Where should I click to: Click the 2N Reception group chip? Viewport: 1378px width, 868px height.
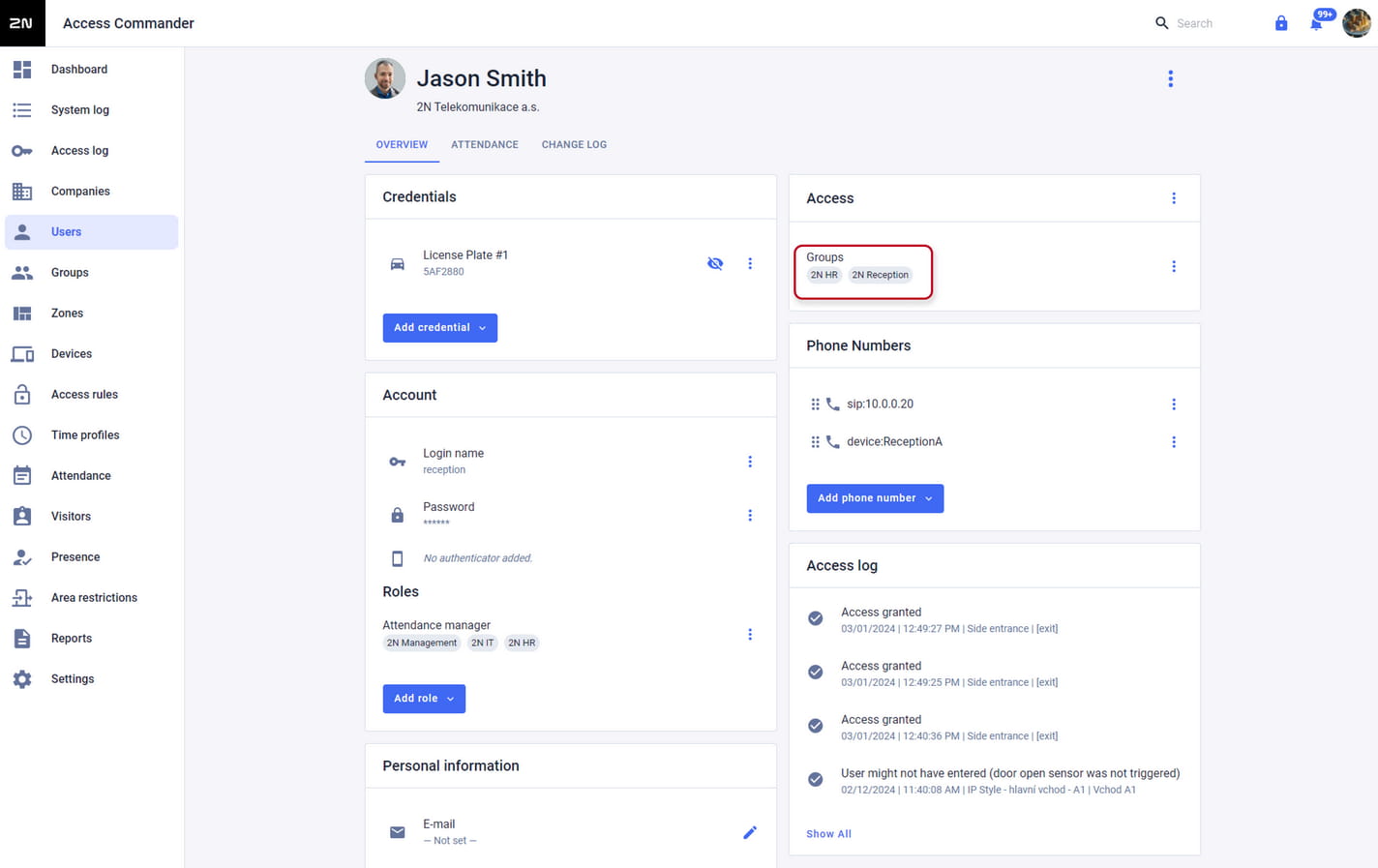click(881, 275)
